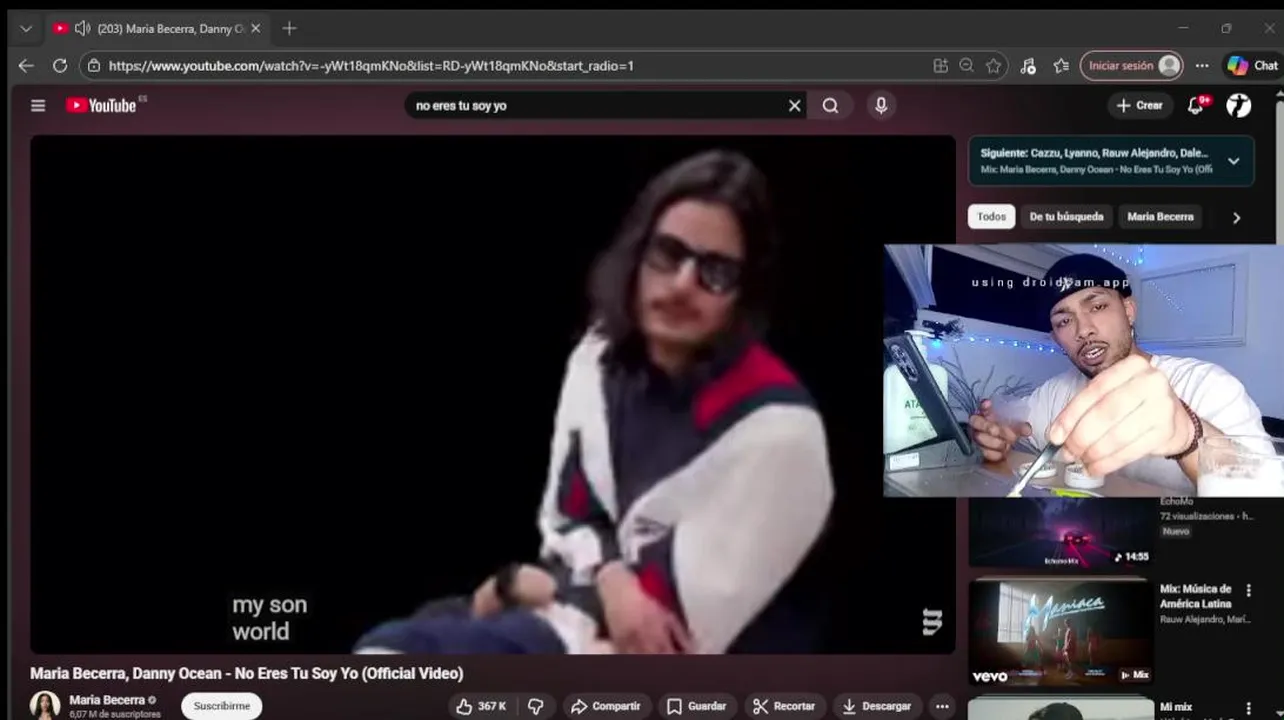This screenshot has height=720, width=1284.
Task: Open the favorites list icon
Action: [x=1061, y=66]
